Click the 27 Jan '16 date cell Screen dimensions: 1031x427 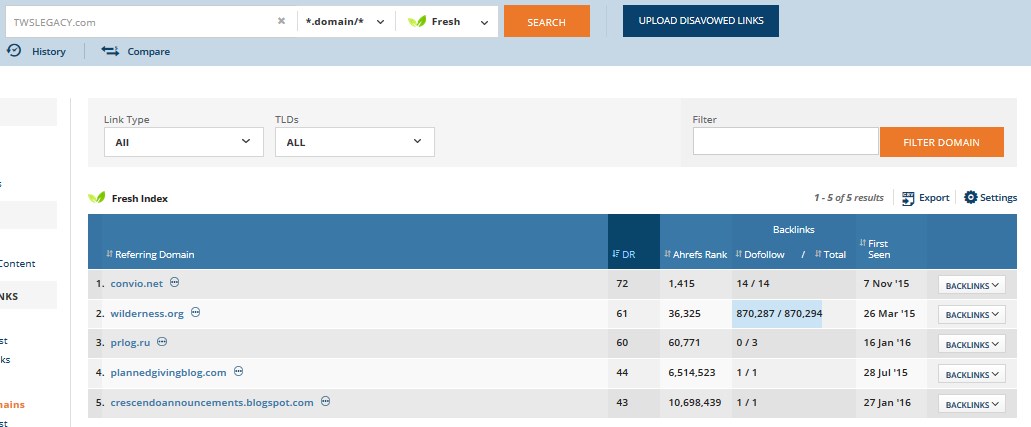[x=887, y=402]
